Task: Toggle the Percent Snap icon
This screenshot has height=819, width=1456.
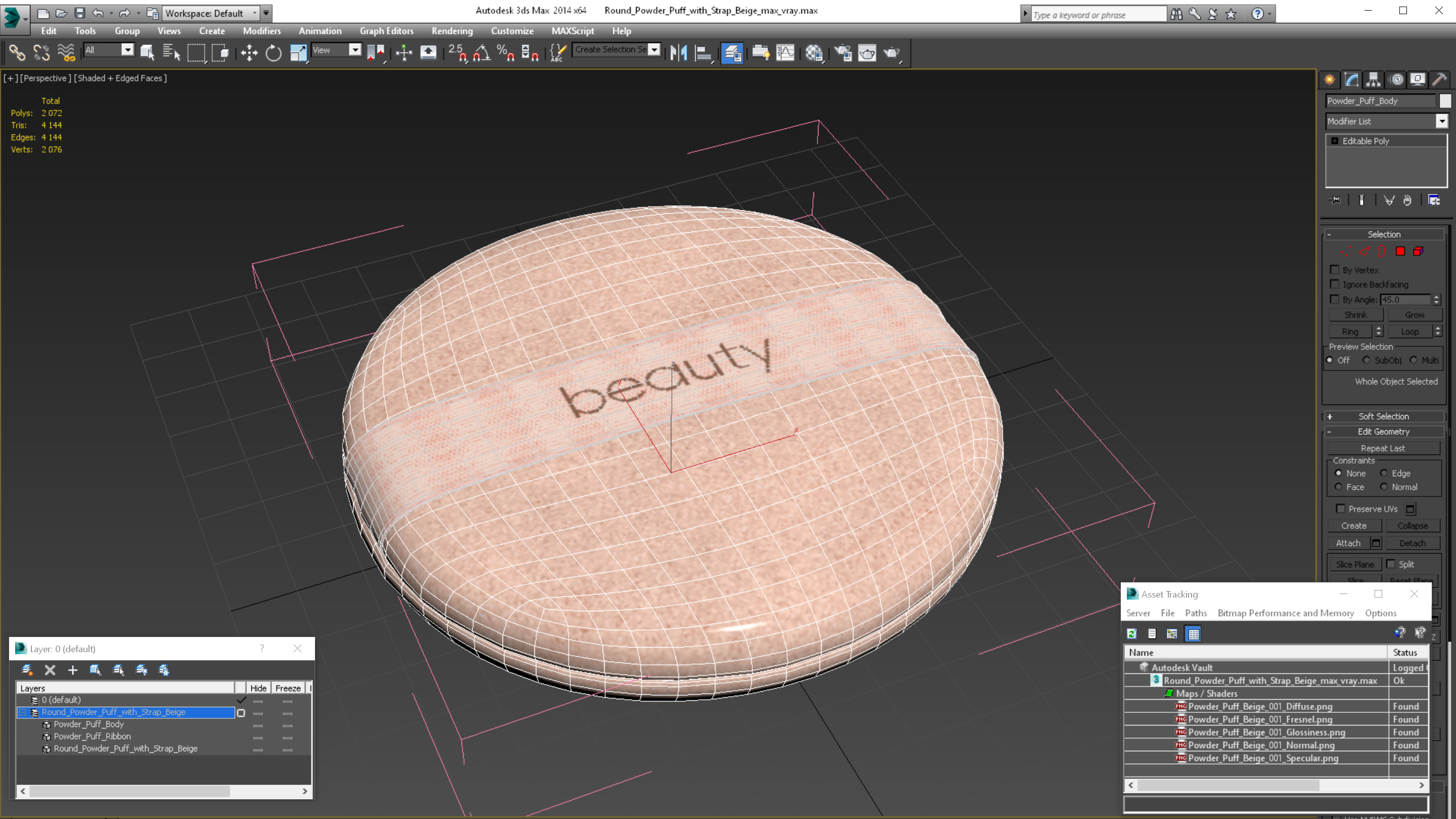Action: click(506, 53)
